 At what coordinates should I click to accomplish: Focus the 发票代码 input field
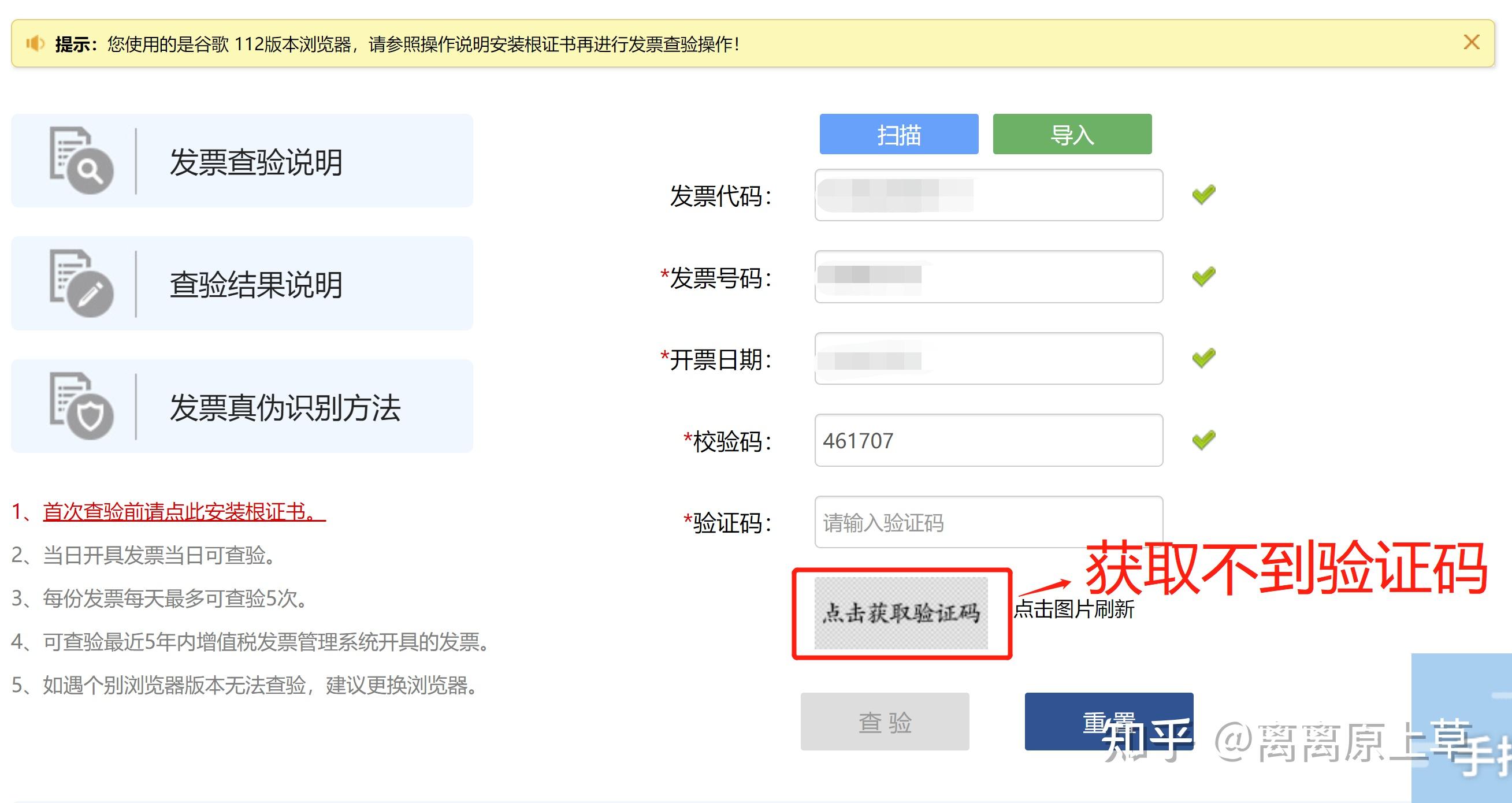989,195
